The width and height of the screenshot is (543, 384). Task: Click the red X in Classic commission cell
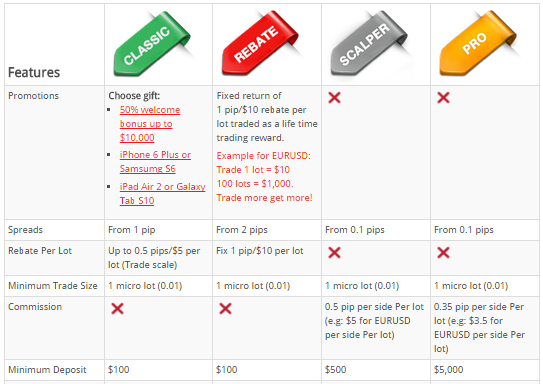point(117,309)
